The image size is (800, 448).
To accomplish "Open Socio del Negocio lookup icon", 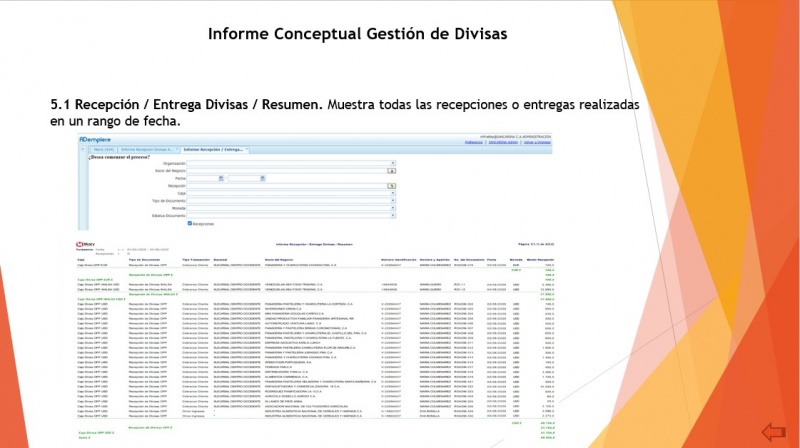I will [x=393, y=170].
